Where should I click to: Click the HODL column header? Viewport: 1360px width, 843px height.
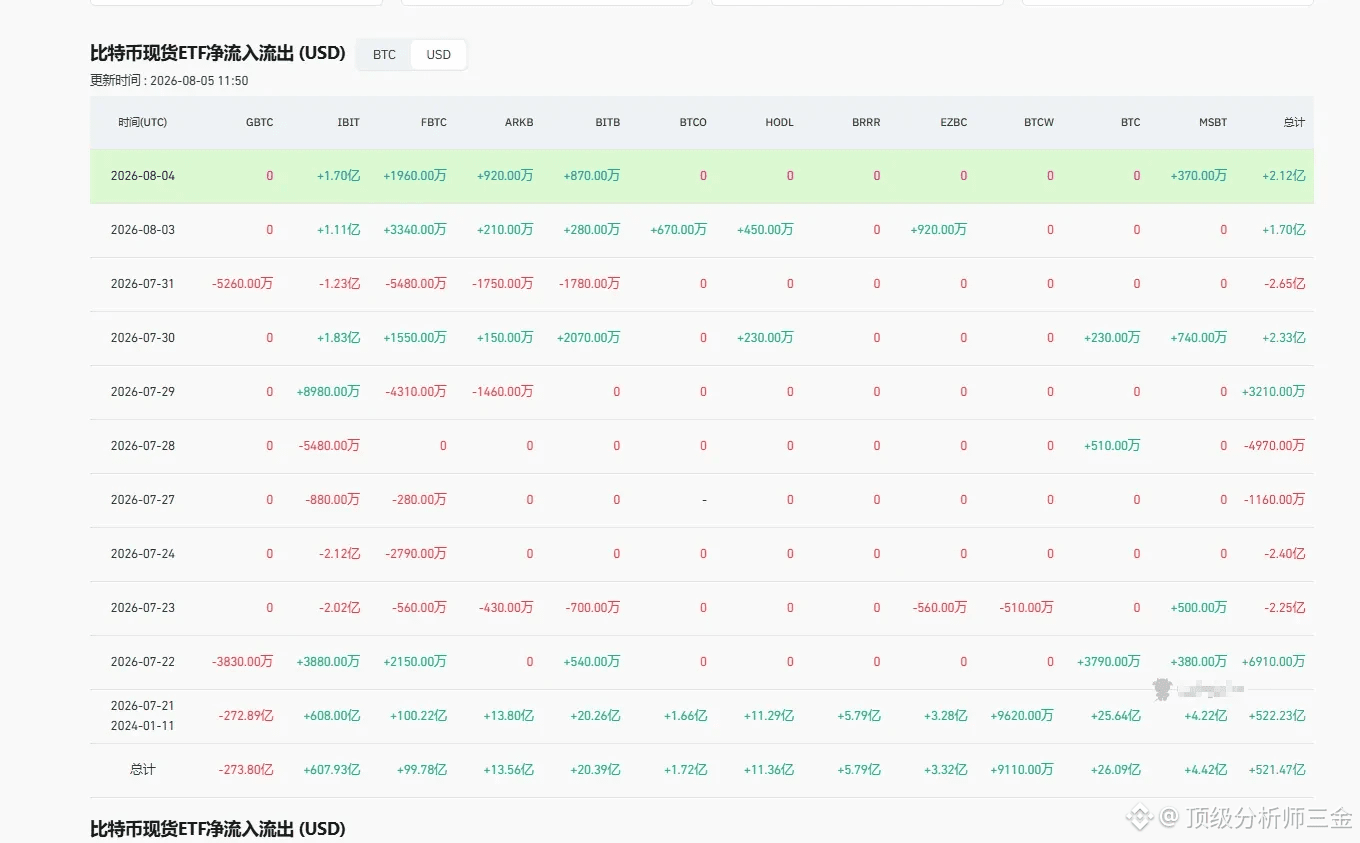tap(779, 122)
